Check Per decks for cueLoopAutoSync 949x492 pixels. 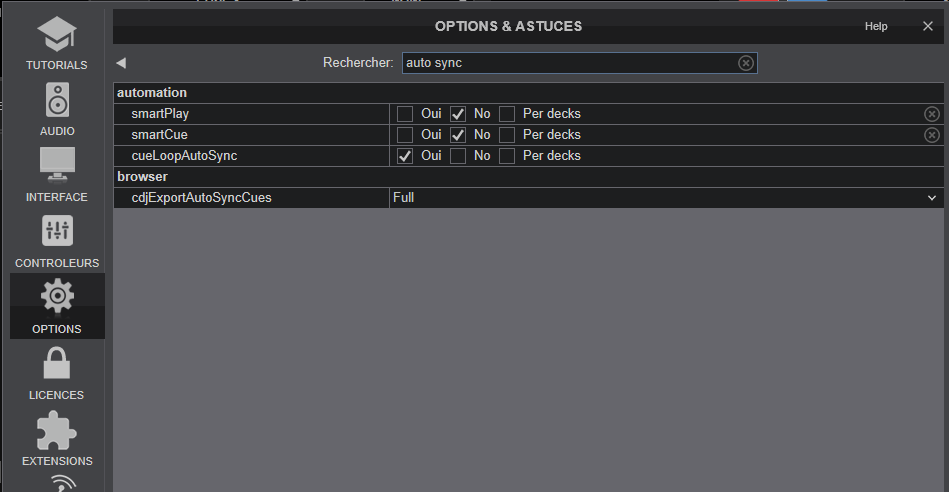(507, 156)
